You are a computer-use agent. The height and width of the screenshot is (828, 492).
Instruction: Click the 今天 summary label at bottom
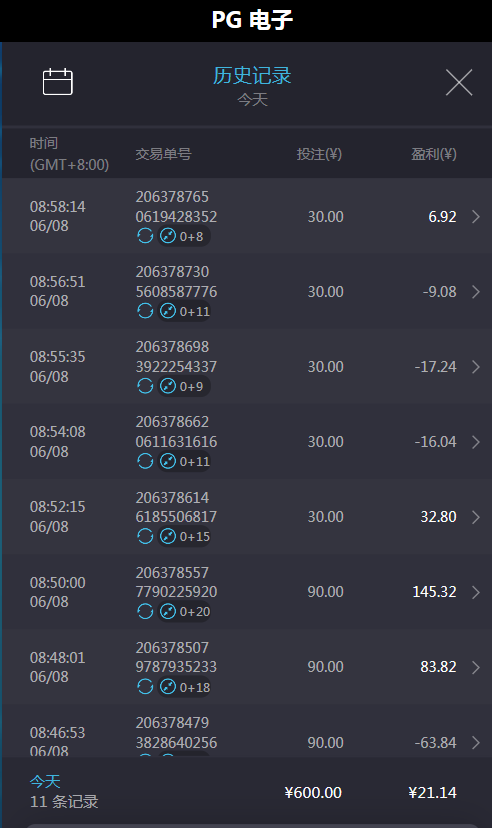pyautogui.click(x=45, y=781)
